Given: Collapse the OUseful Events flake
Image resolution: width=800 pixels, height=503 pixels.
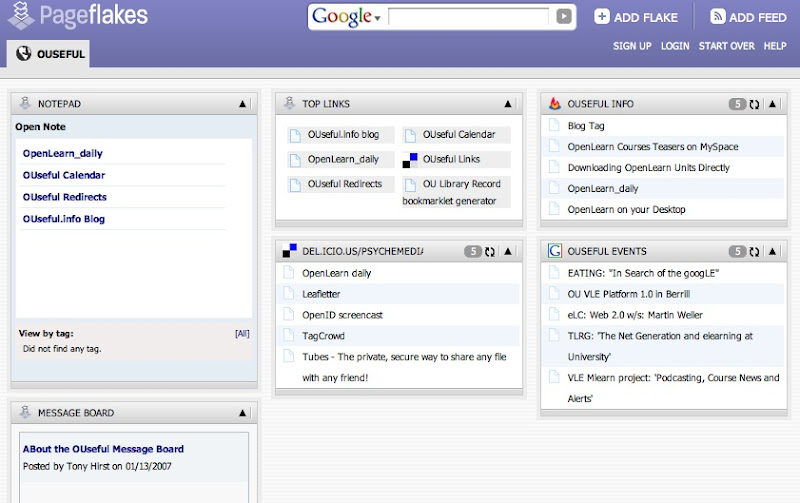Looking at the screenshot, I should click(772, 252).
